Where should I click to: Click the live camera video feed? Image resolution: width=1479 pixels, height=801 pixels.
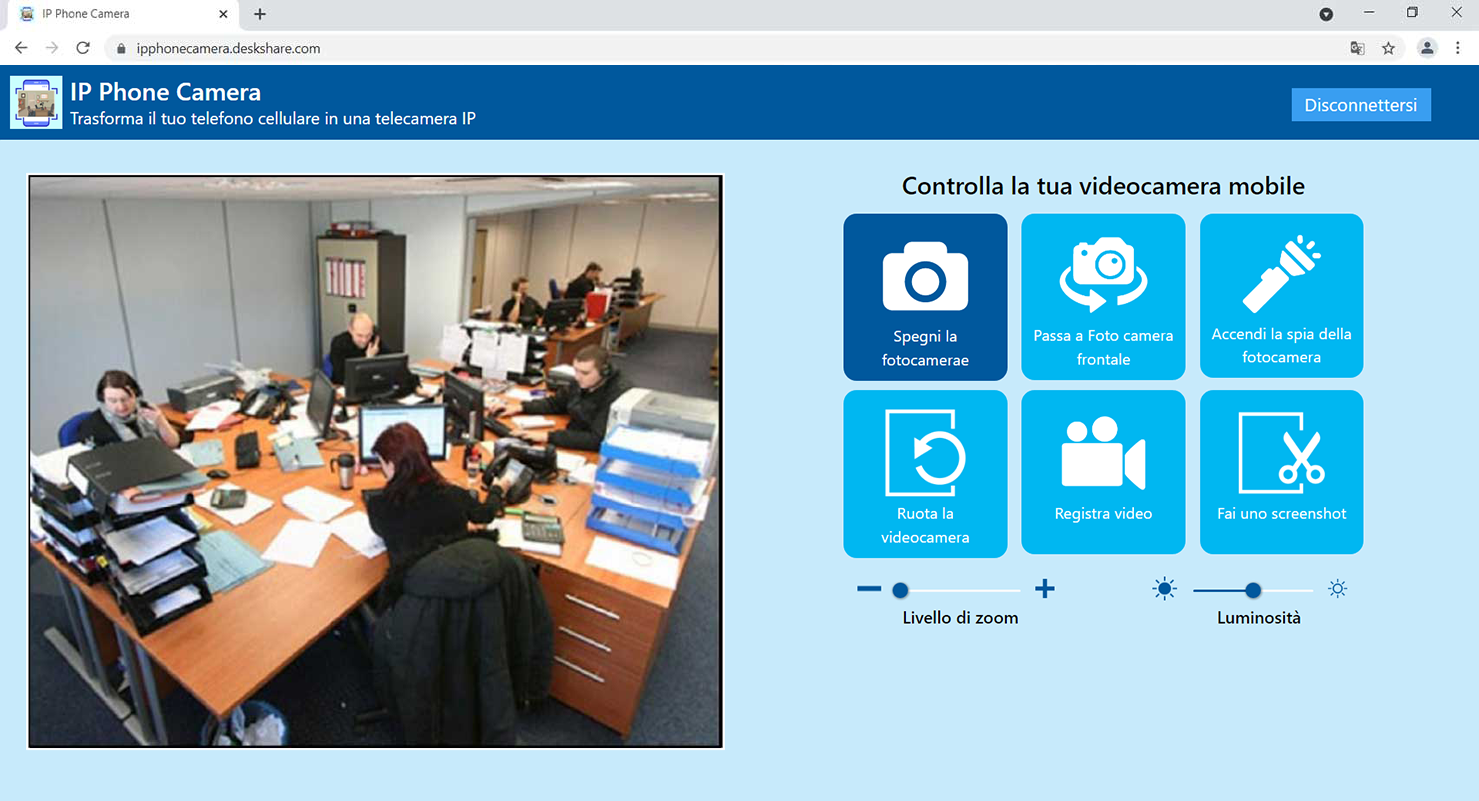point(375,462)
